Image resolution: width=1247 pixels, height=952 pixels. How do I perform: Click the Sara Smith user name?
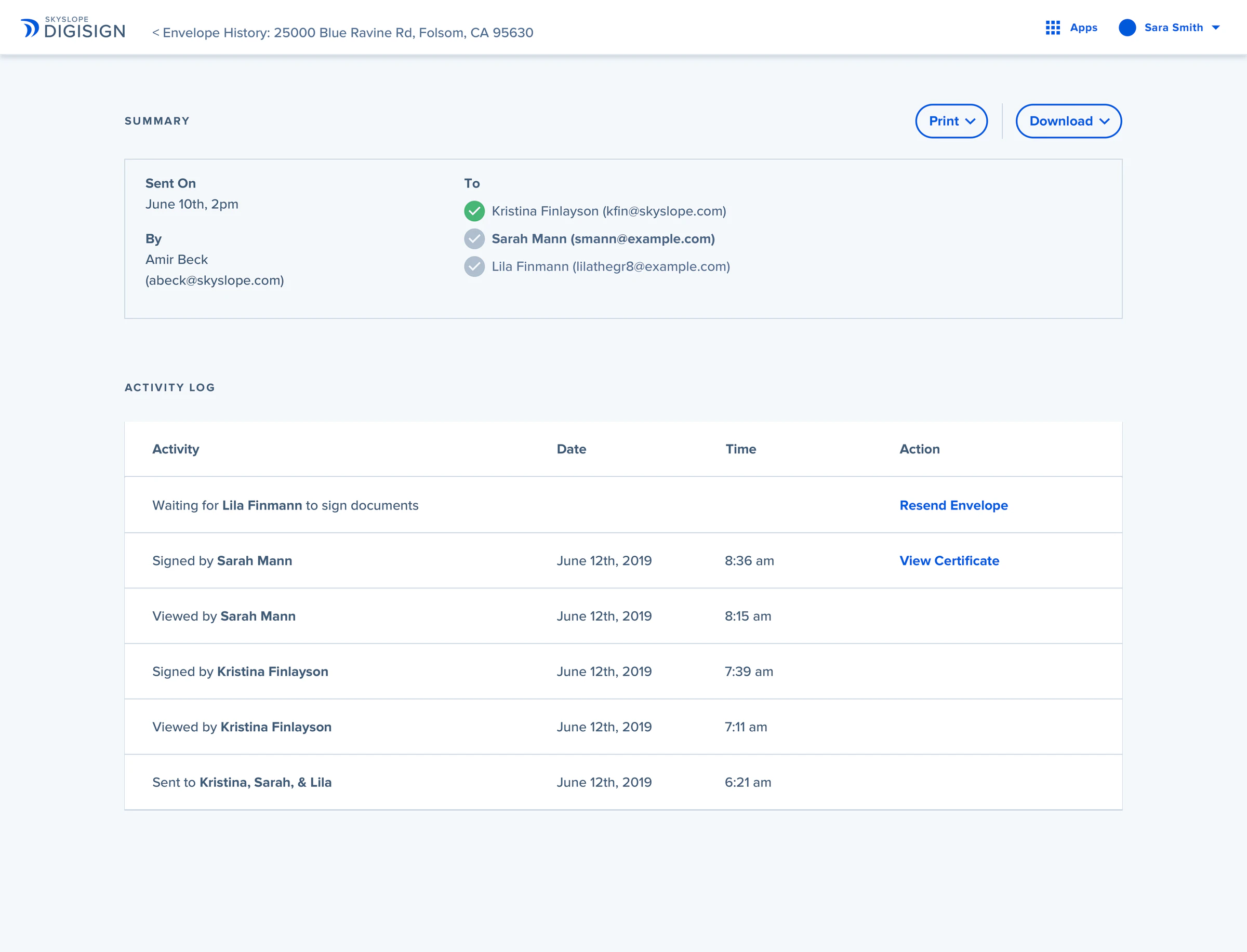1173,28
